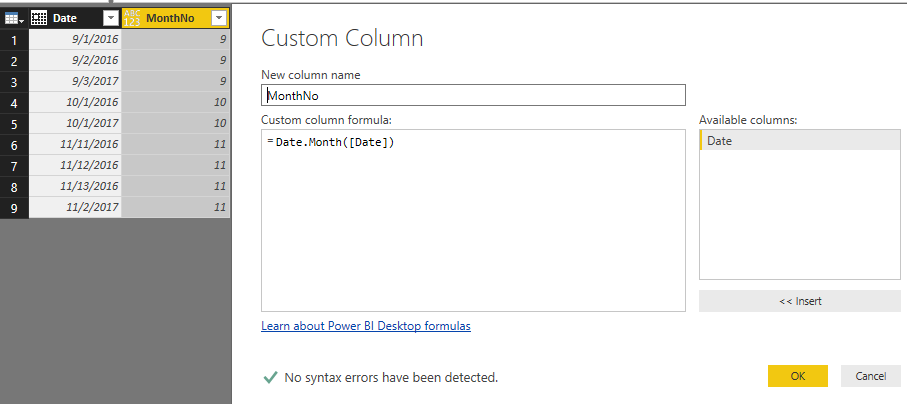
Task: Select row number 1 header
Action: coord(14,39)
